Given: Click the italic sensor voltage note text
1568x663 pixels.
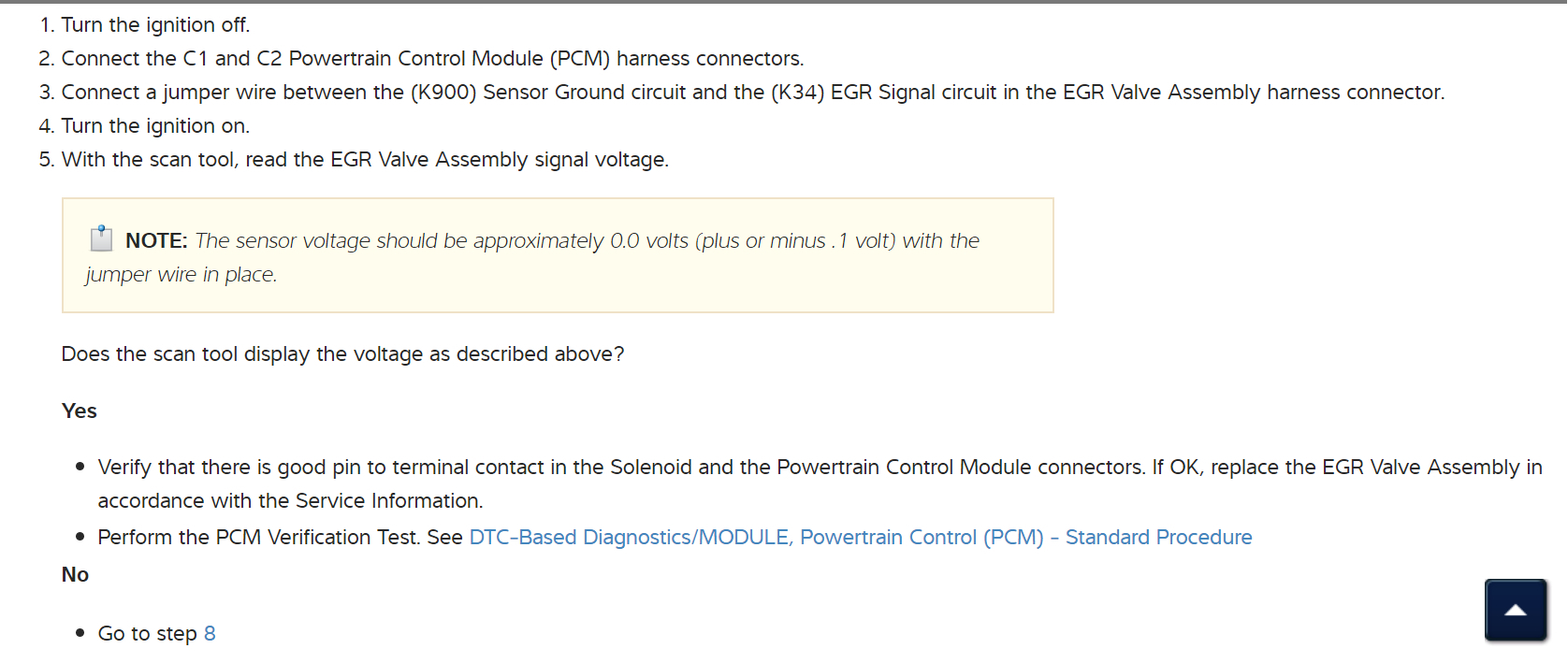Looking at the screenshot, I should tap(587, 241).
